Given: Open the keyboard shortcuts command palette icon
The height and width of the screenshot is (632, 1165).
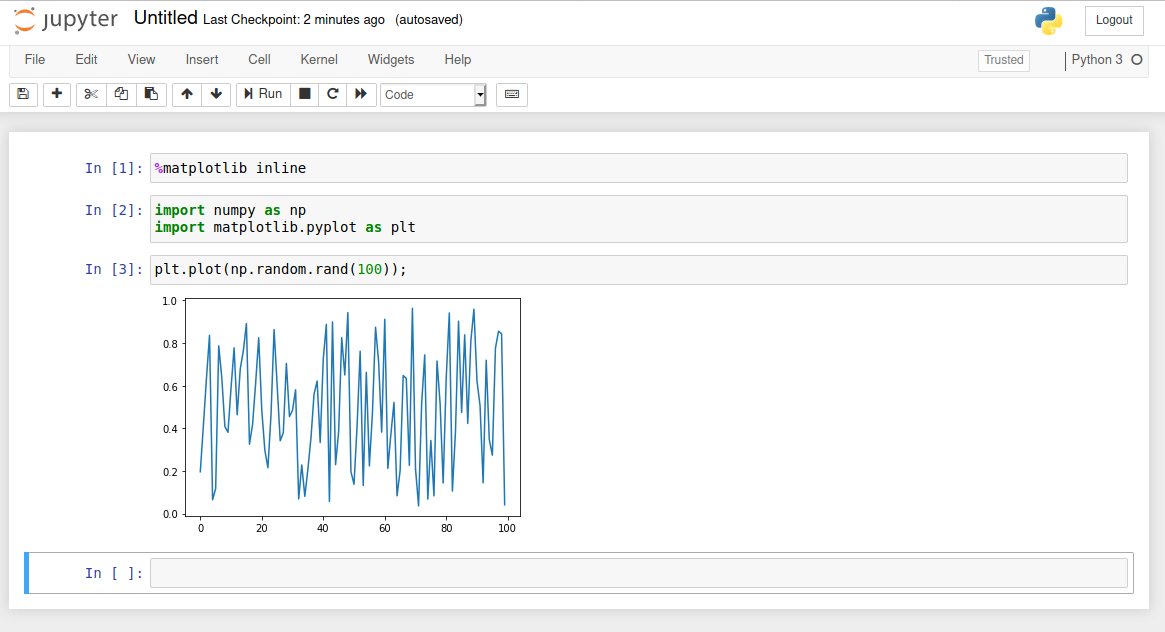Looking at the screenshot, I should coord(511,93).
